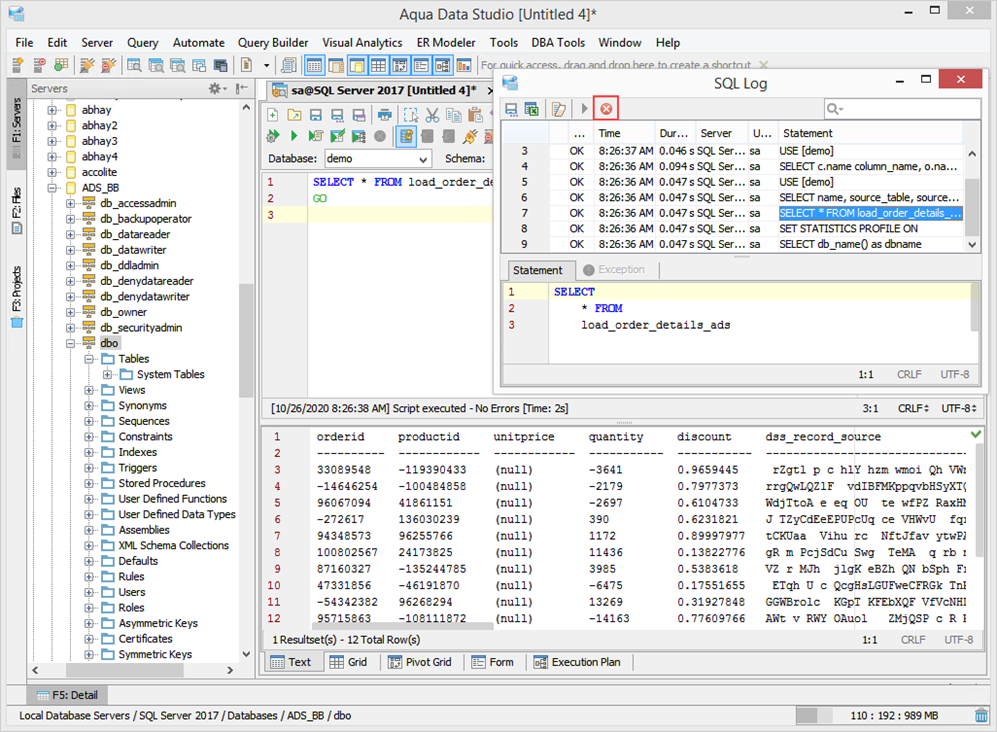Toggle the F2: Files side panel tab

16,211
